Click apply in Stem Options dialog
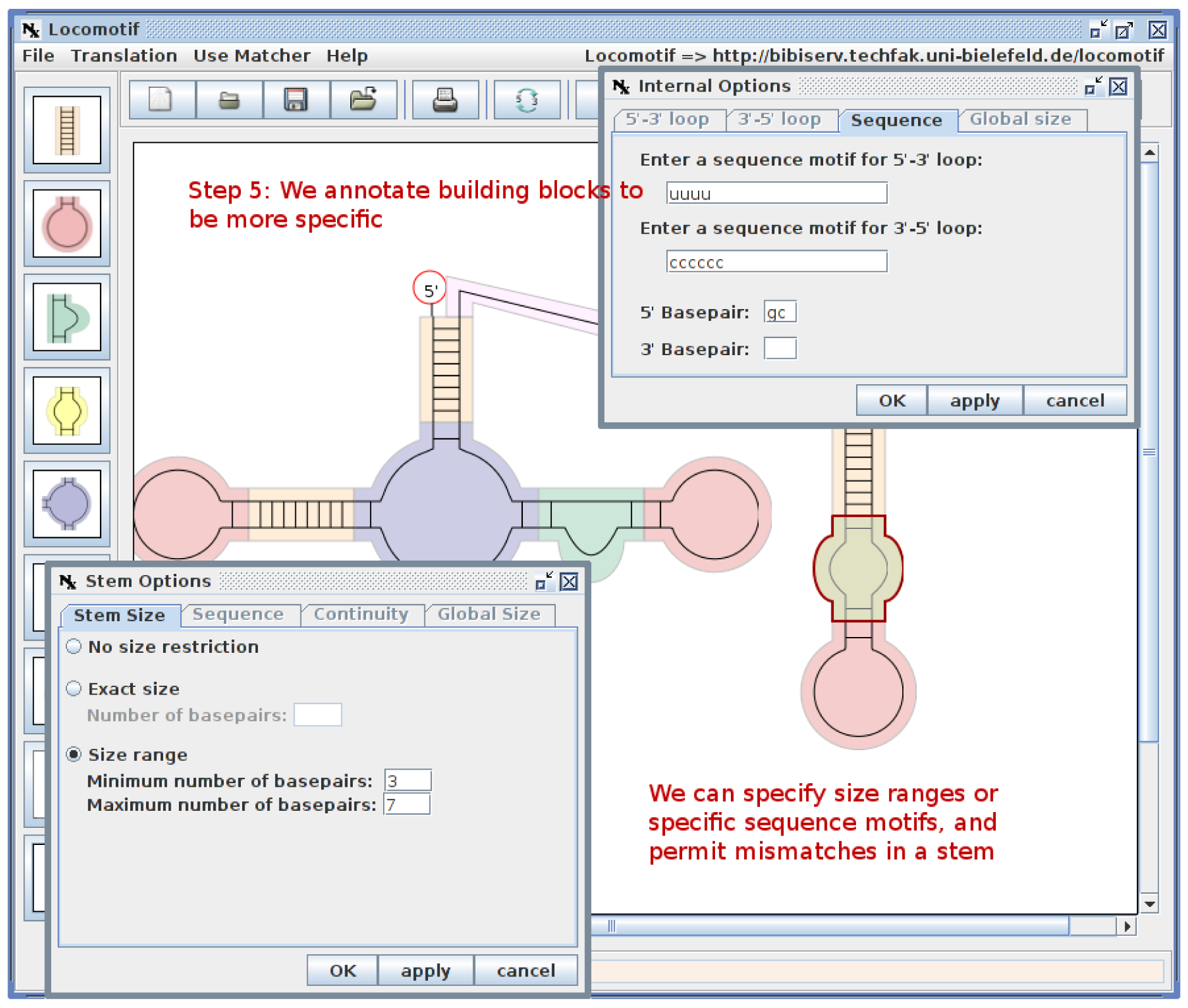The image size is (1188, 1008). (426, 971)
